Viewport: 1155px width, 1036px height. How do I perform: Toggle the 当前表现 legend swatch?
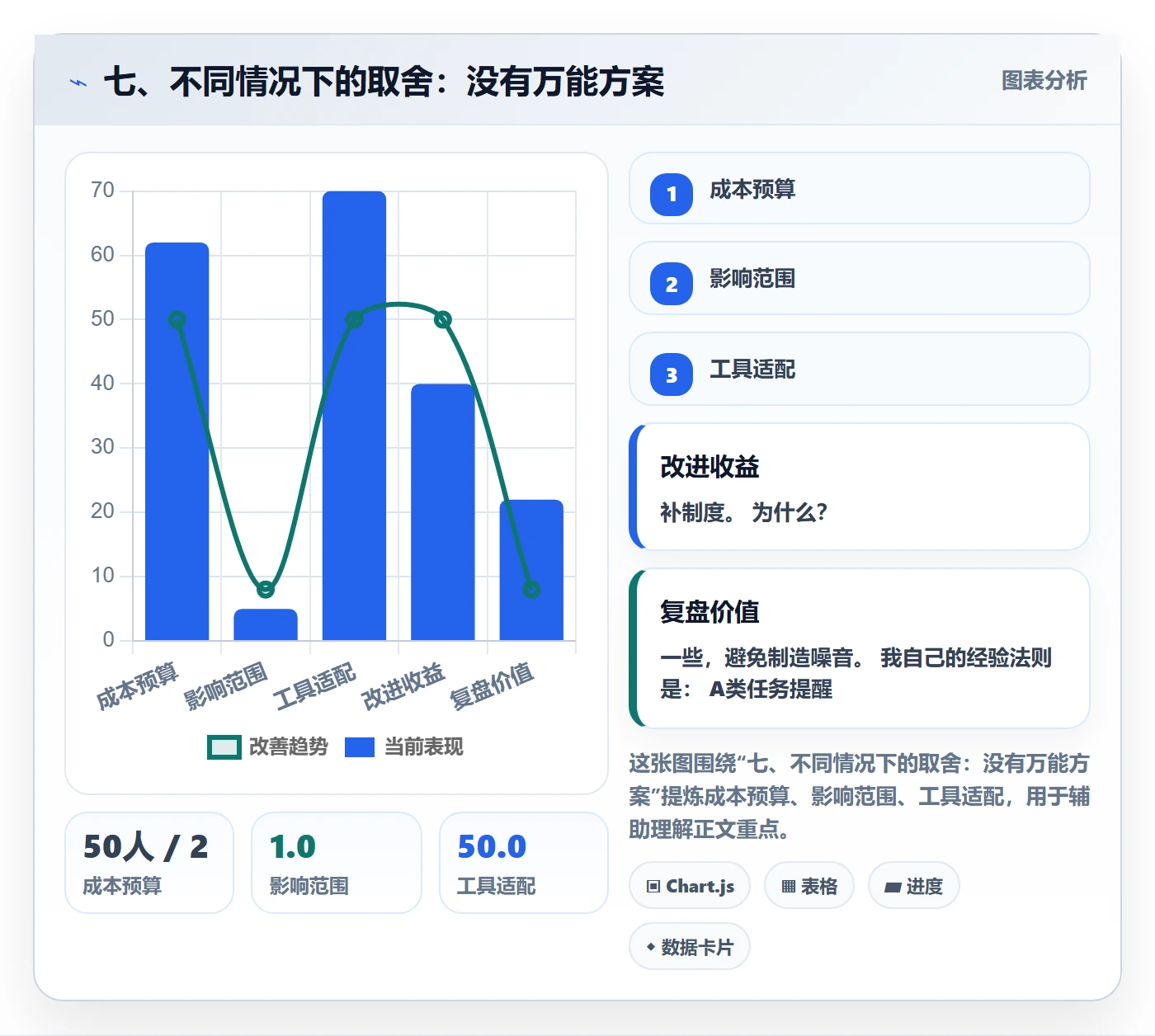coord(360,747)
